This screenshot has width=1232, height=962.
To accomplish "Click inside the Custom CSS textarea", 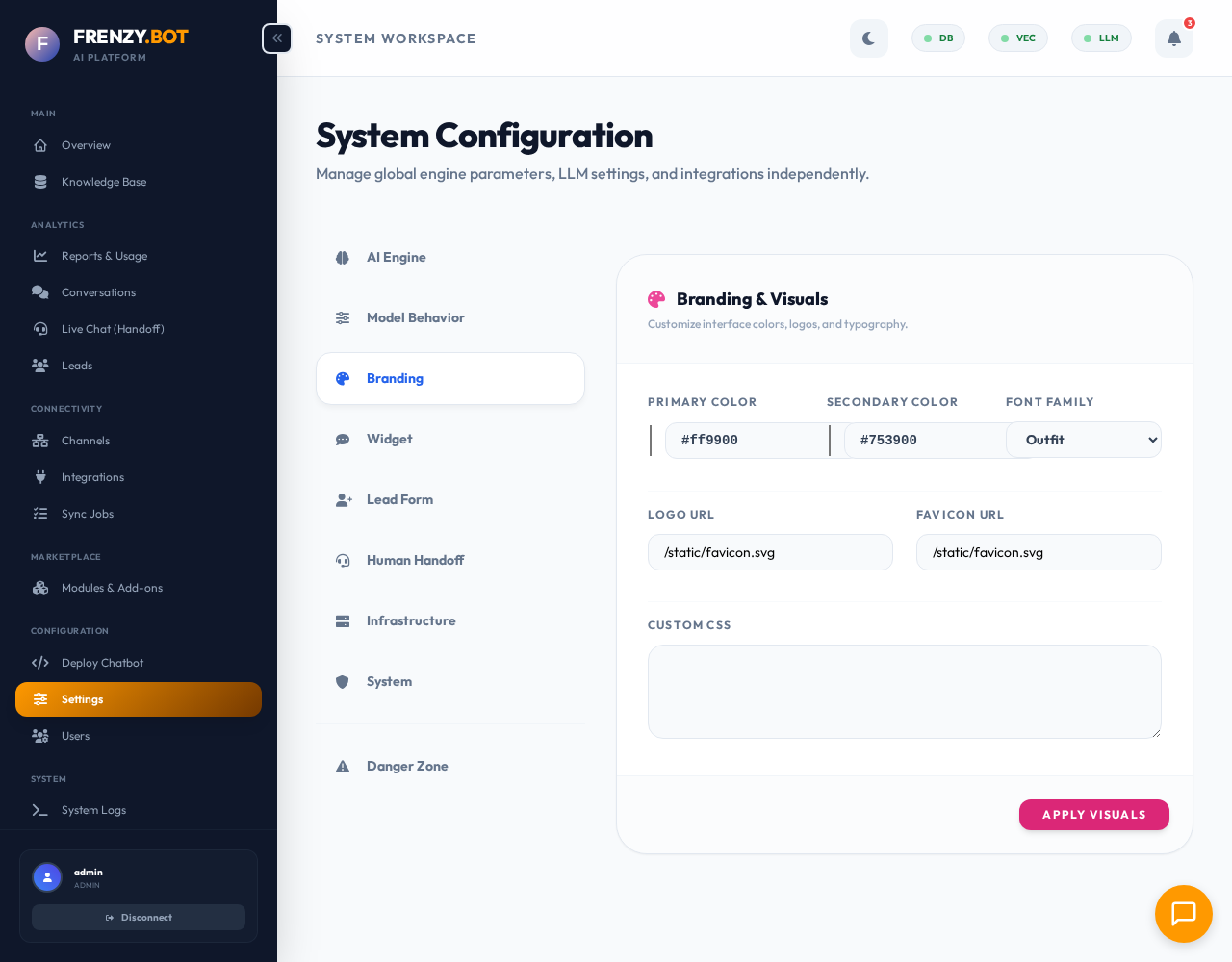I will click(904, 691).
